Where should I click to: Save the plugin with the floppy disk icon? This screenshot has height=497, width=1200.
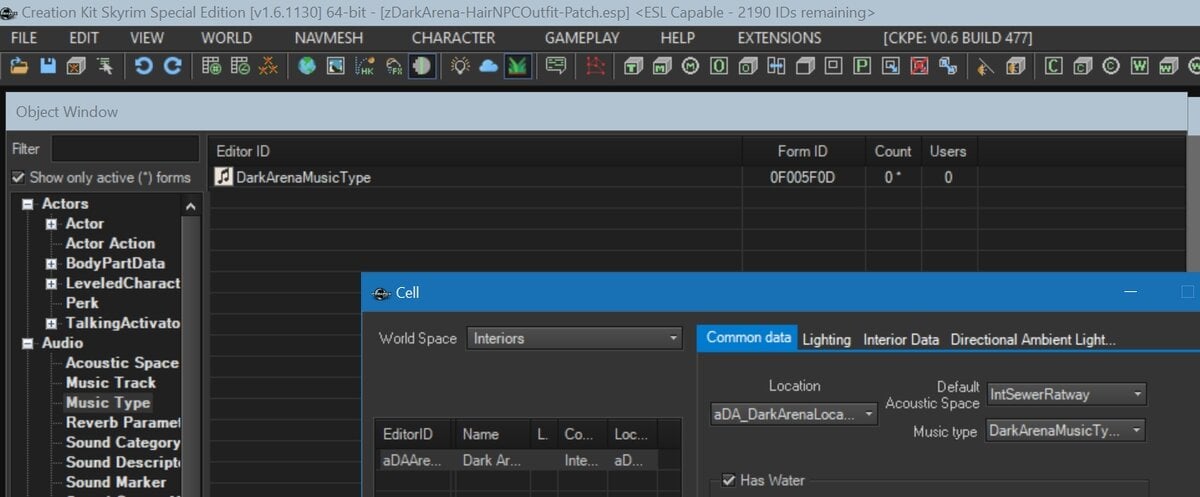(47, 66)
